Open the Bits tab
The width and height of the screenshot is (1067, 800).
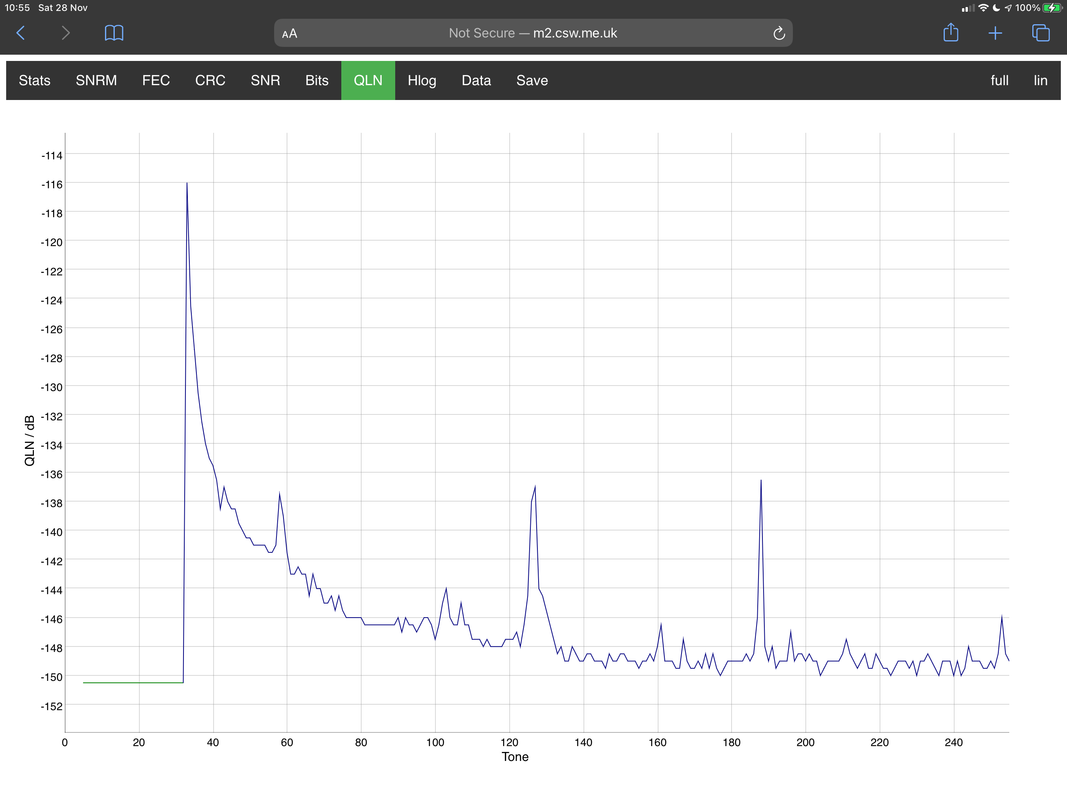[x=317, y=80]
